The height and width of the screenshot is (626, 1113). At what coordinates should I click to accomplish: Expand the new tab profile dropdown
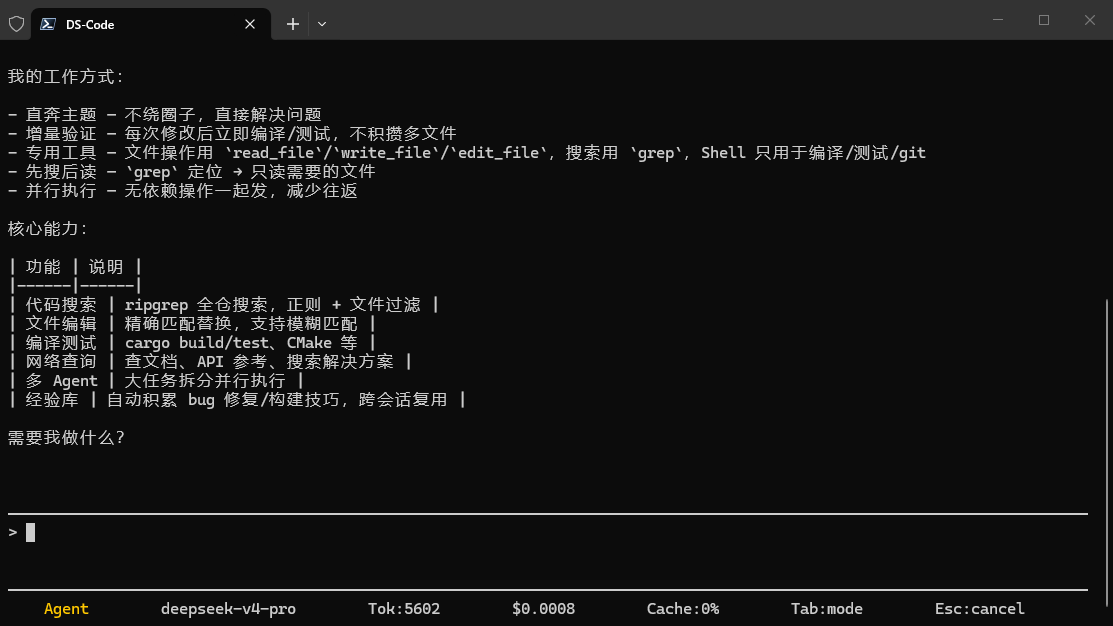[x=322, y=24]
